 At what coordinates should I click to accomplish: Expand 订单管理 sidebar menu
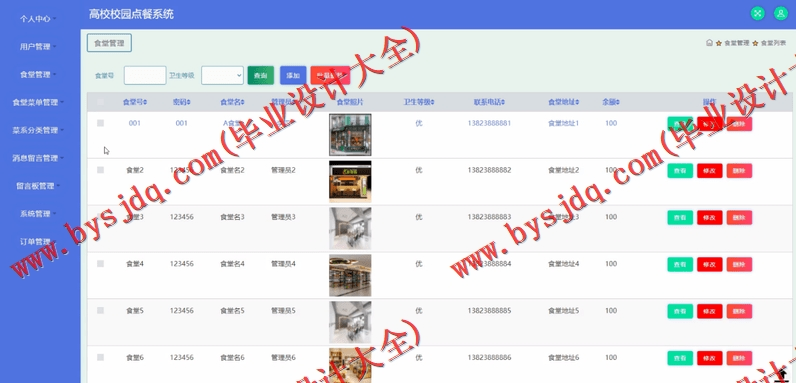click(37, 241)
